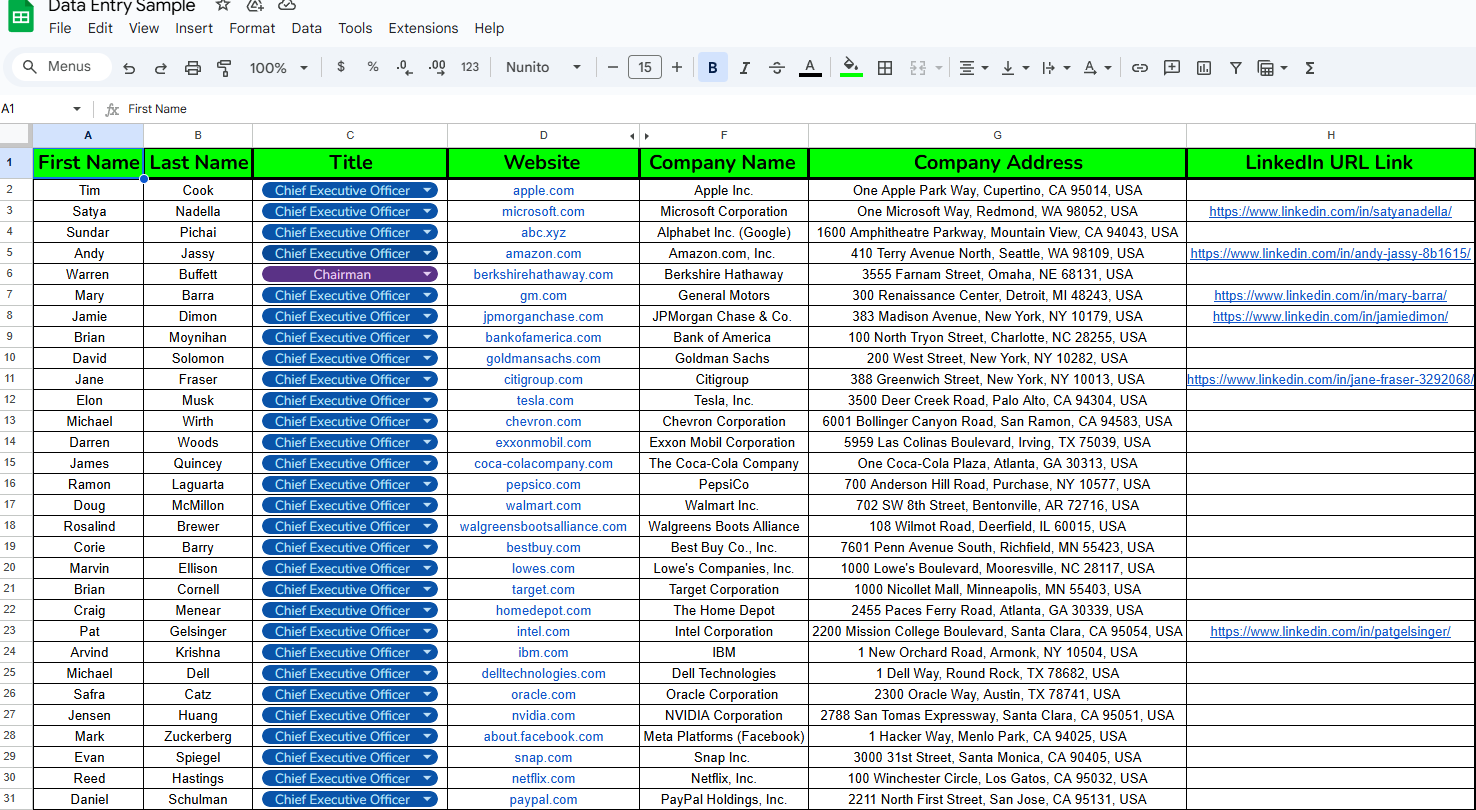Create a filter using the funnel icon
The image size is (1476, 810).
point(1236,68)
